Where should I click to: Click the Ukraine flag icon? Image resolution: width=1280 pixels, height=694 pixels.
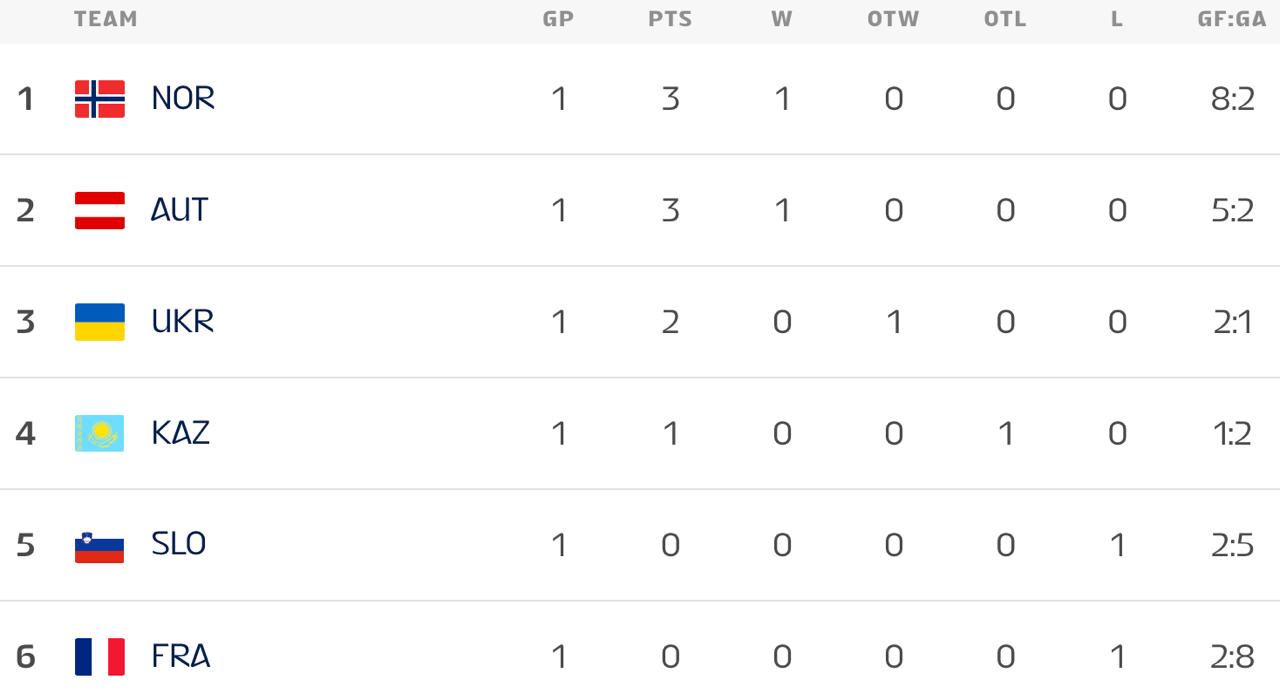[100, 322]
